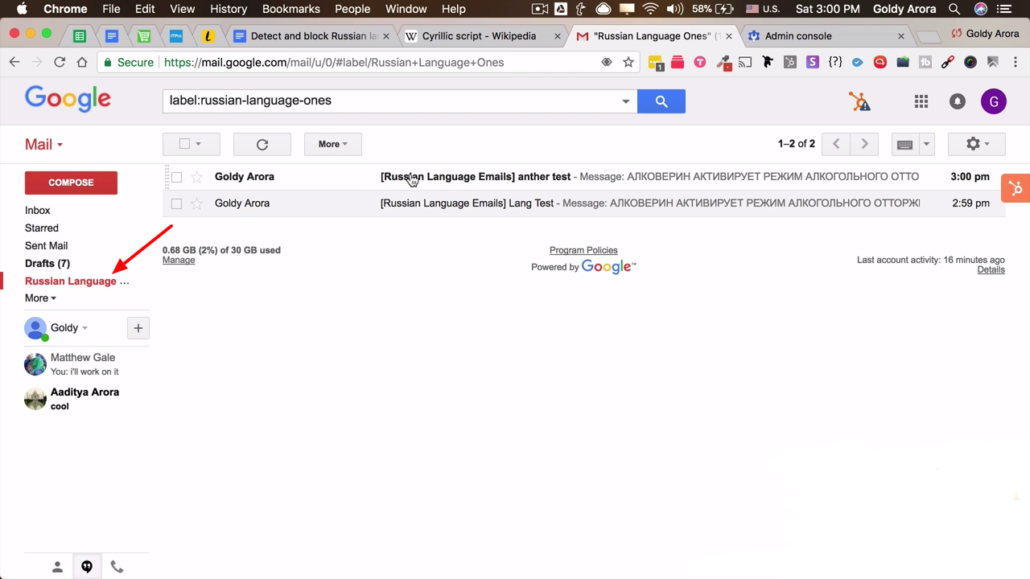The image size is (1030, 579).
Task: Open Hangouts contacts icon
Action: click(57, 567)
